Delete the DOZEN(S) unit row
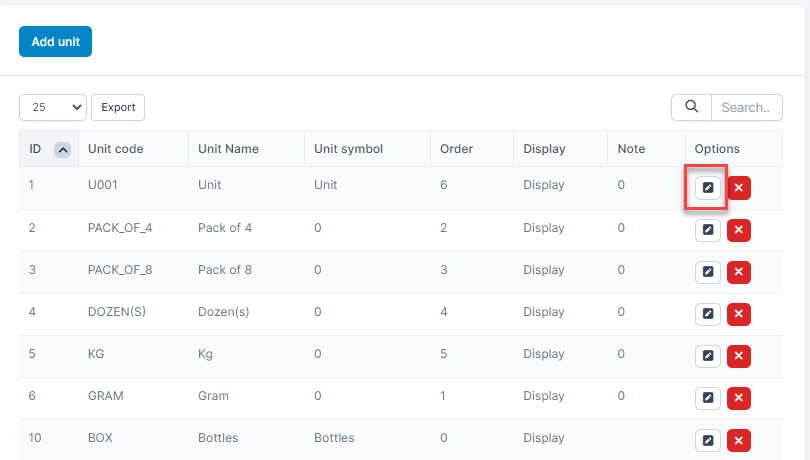Screen dimensions: 810x460 pos(738,314)
